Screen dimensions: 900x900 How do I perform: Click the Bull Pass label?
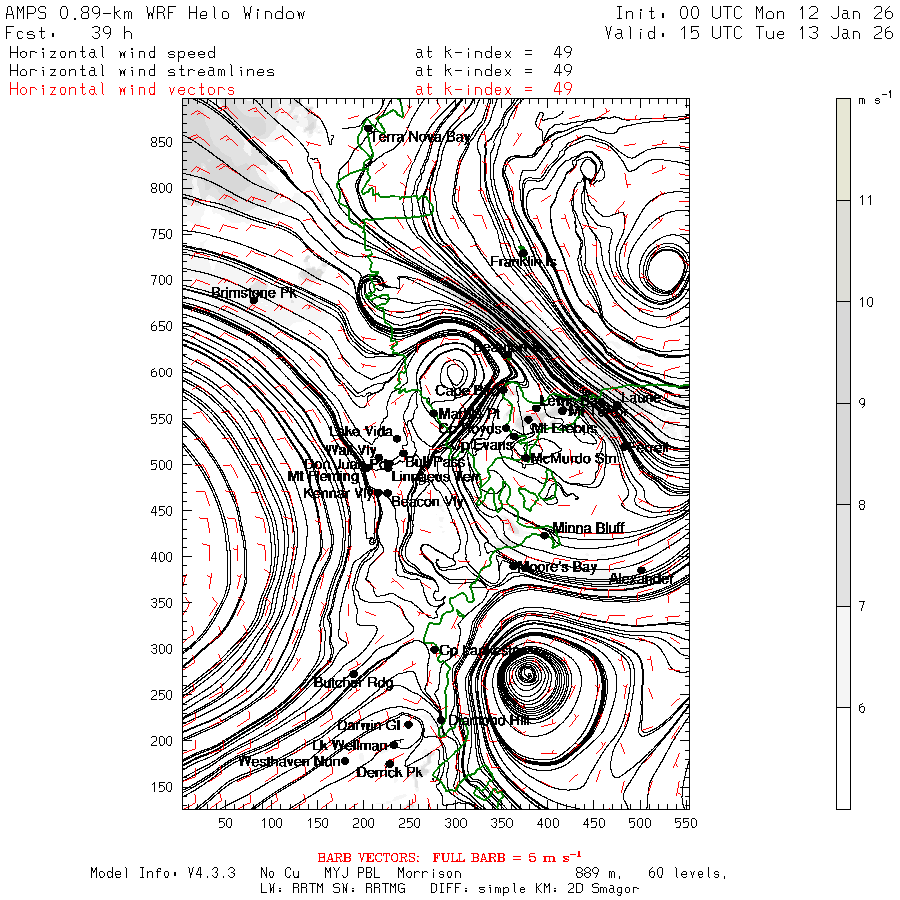pyautogui.click(x=435, y=461)
